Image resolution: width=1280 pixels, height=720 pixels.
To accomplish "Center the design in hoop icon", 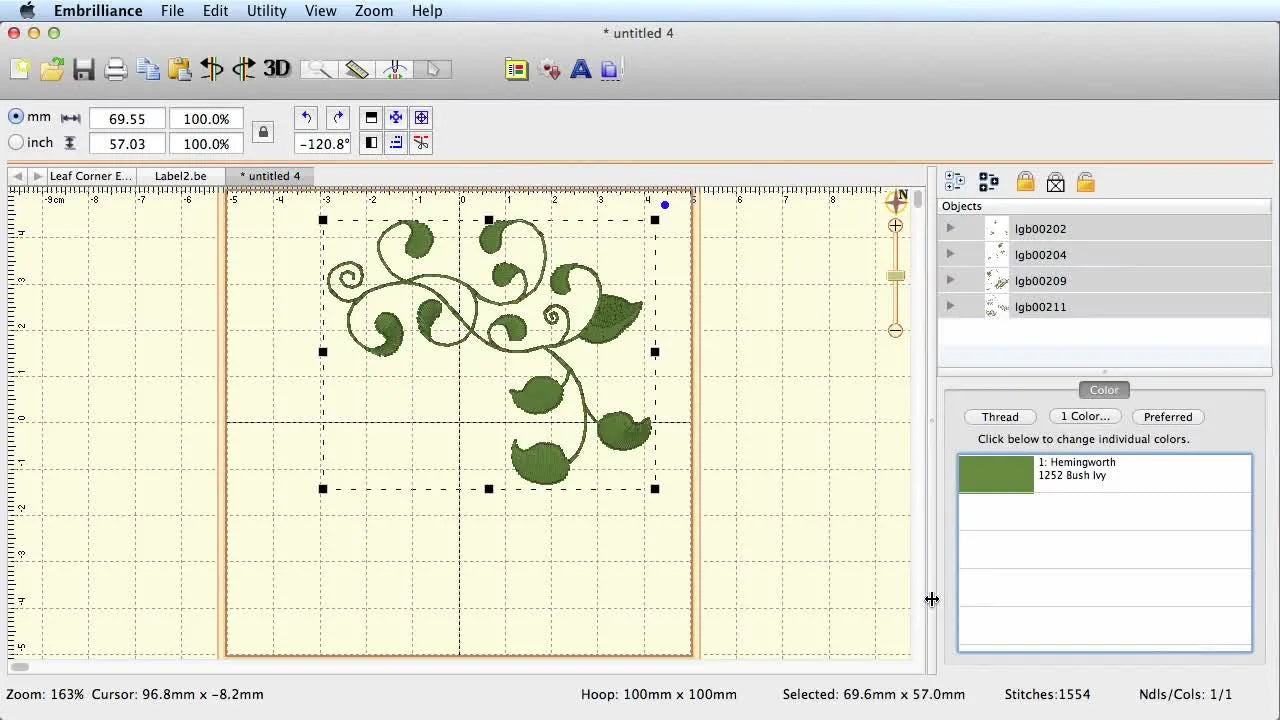I will [396, 117].
